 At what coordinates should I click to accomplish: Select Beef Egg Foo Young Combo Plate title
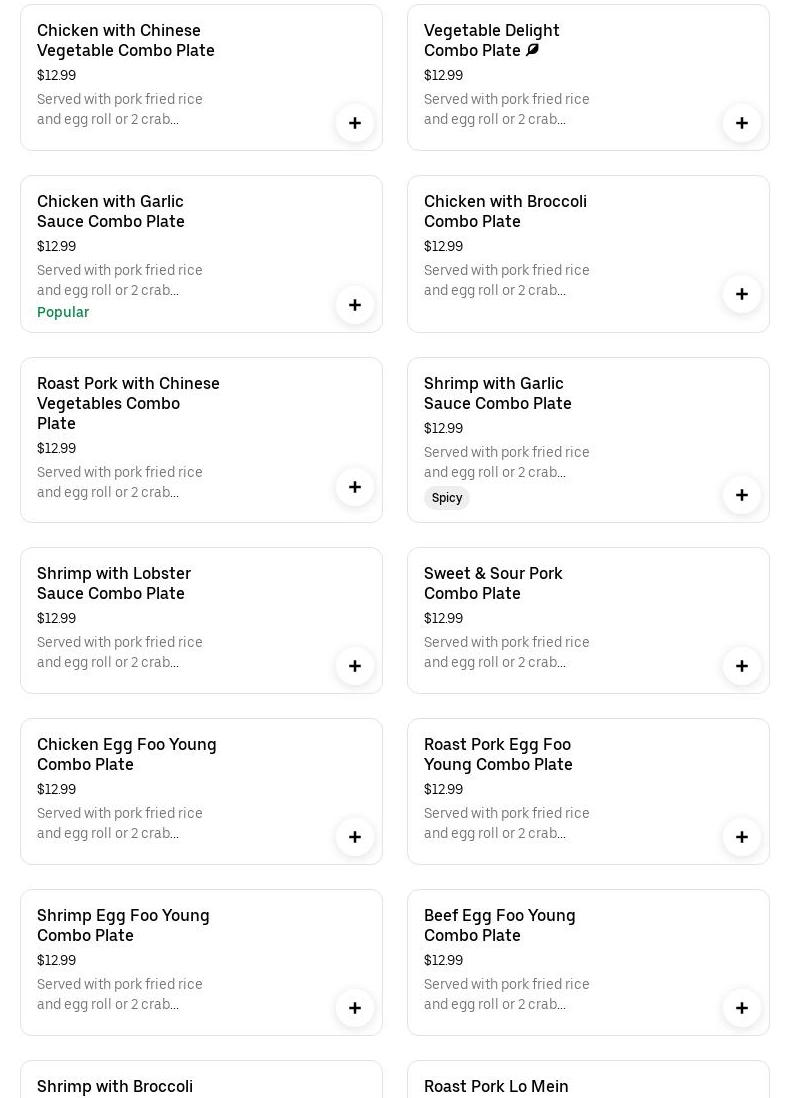(x=499, y=925)
